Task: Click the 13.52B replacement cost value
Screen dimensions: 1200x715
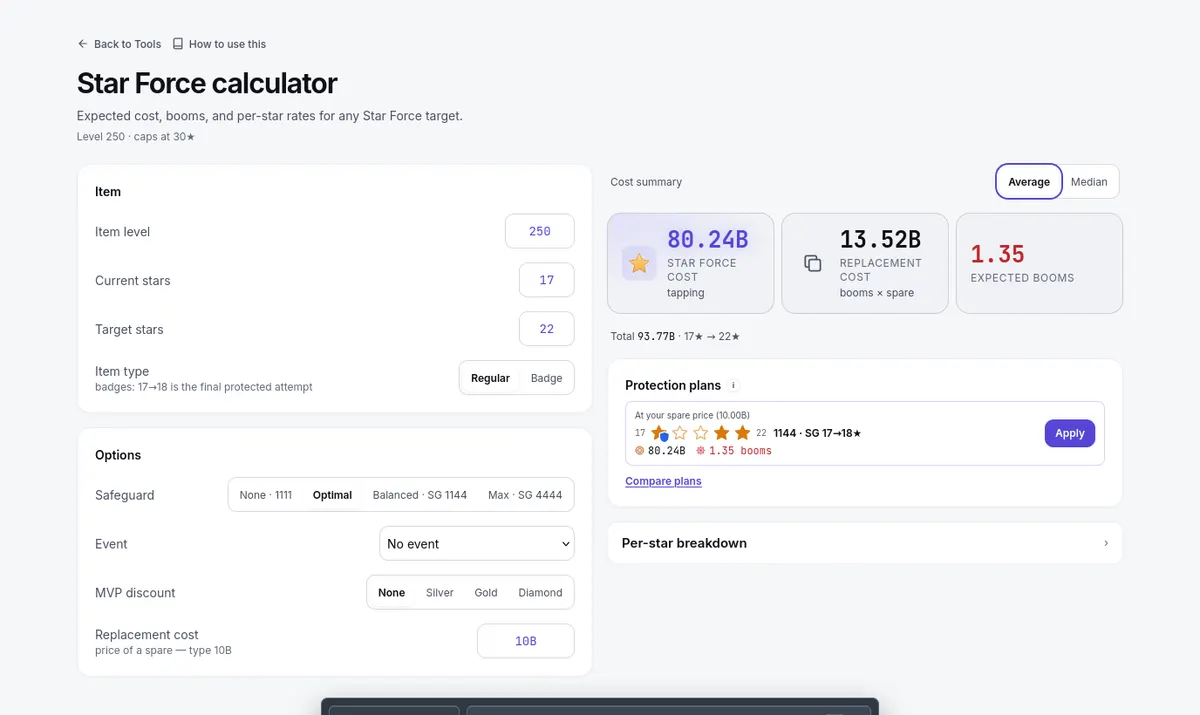Action: point(881,239)
